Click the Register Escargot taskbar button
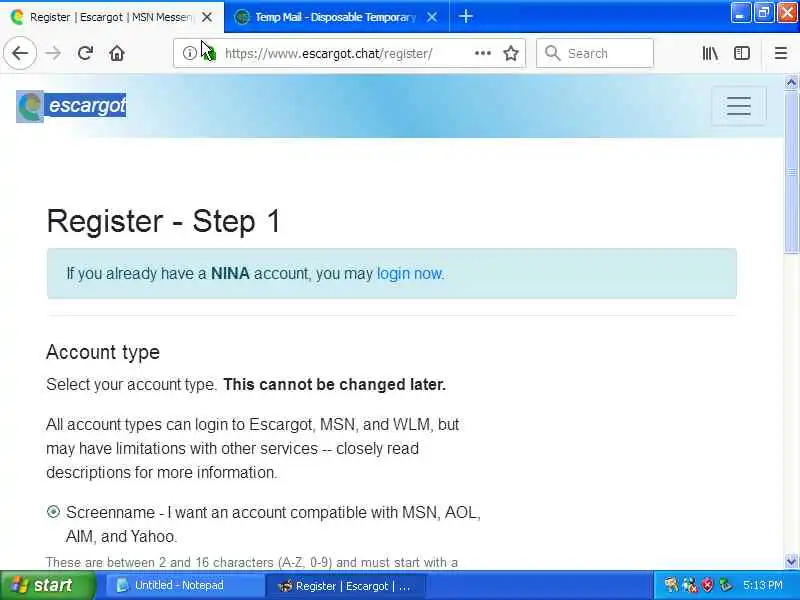This screenshot has height=600, width=800. (345, 586)
